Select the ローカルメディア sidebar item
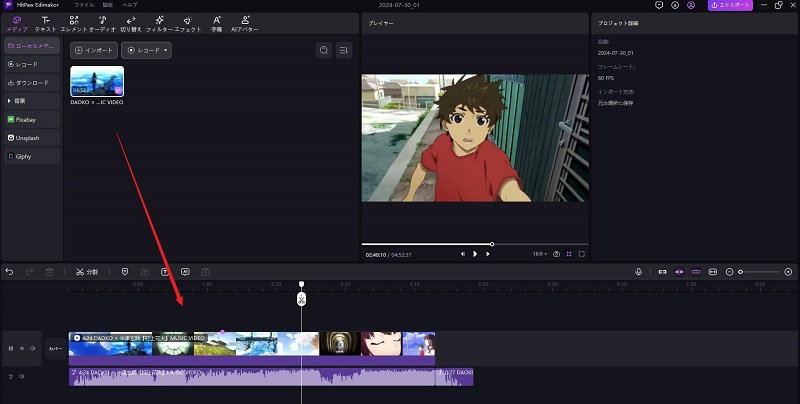The height and width of the screenshot is (404, 800). [32, 46]
